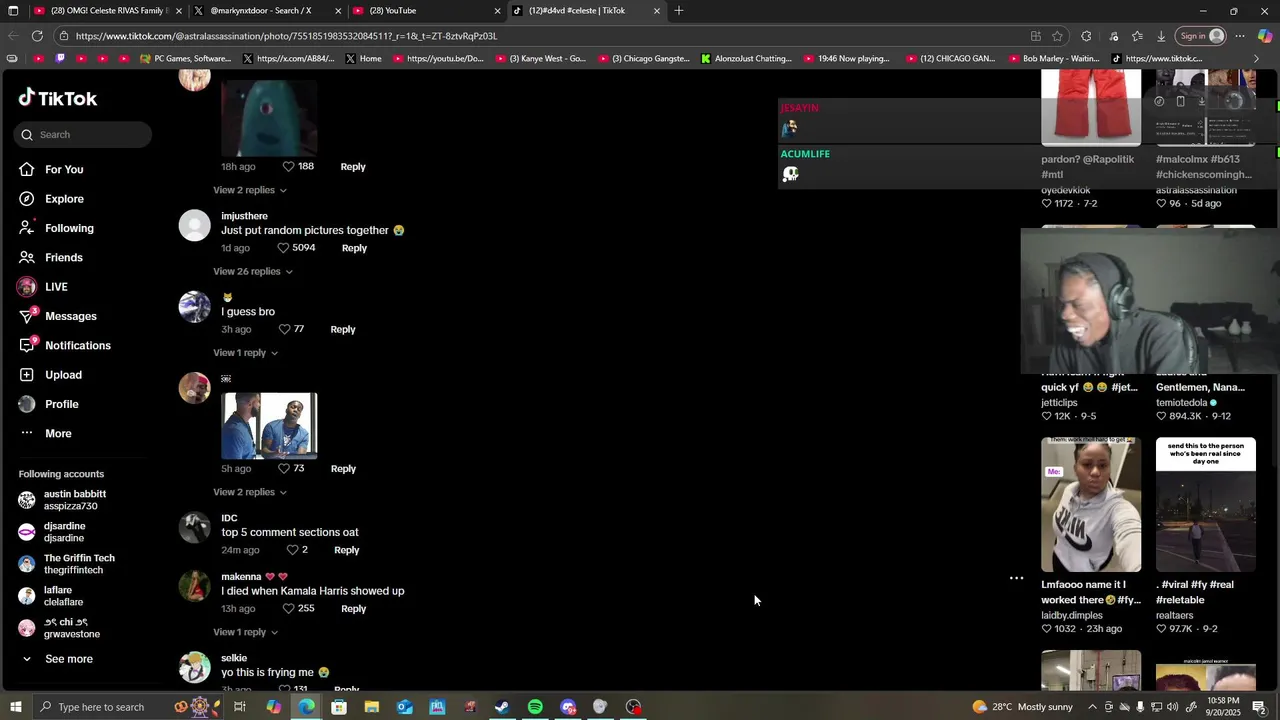This screenshot has height=720, width=1280.
Task: Expand View 2 replies under the 73-like comment
Action: click(x=249, y=492)
